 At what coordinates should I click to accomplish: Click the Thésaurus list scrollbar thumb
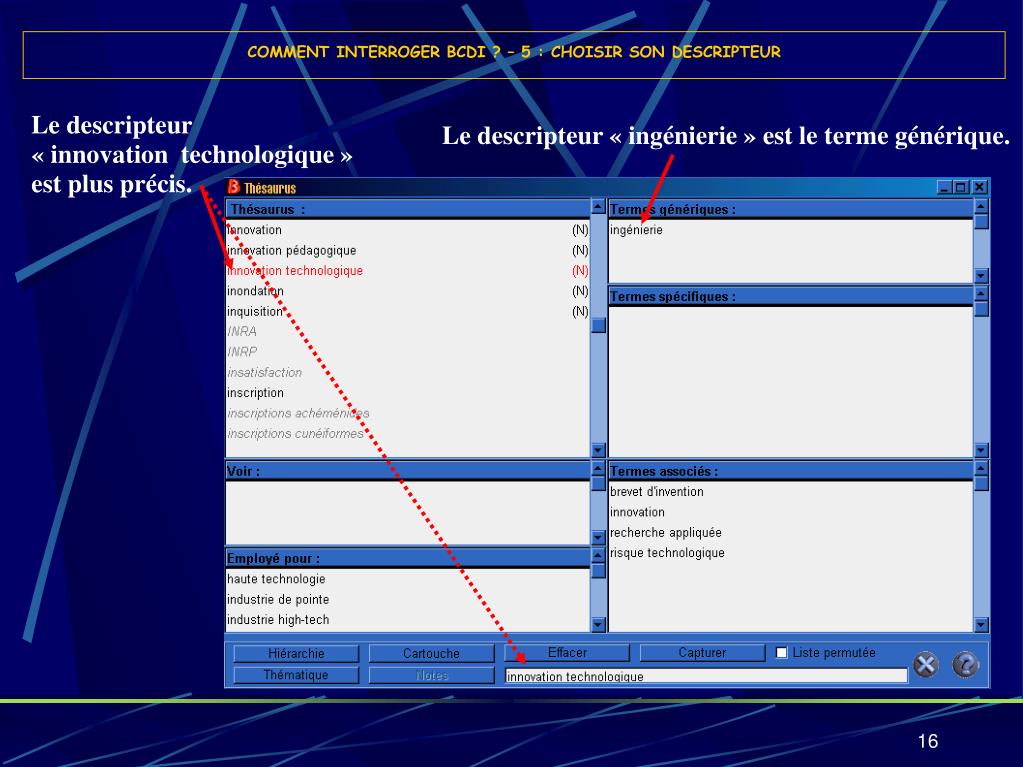tap(598, 324)
